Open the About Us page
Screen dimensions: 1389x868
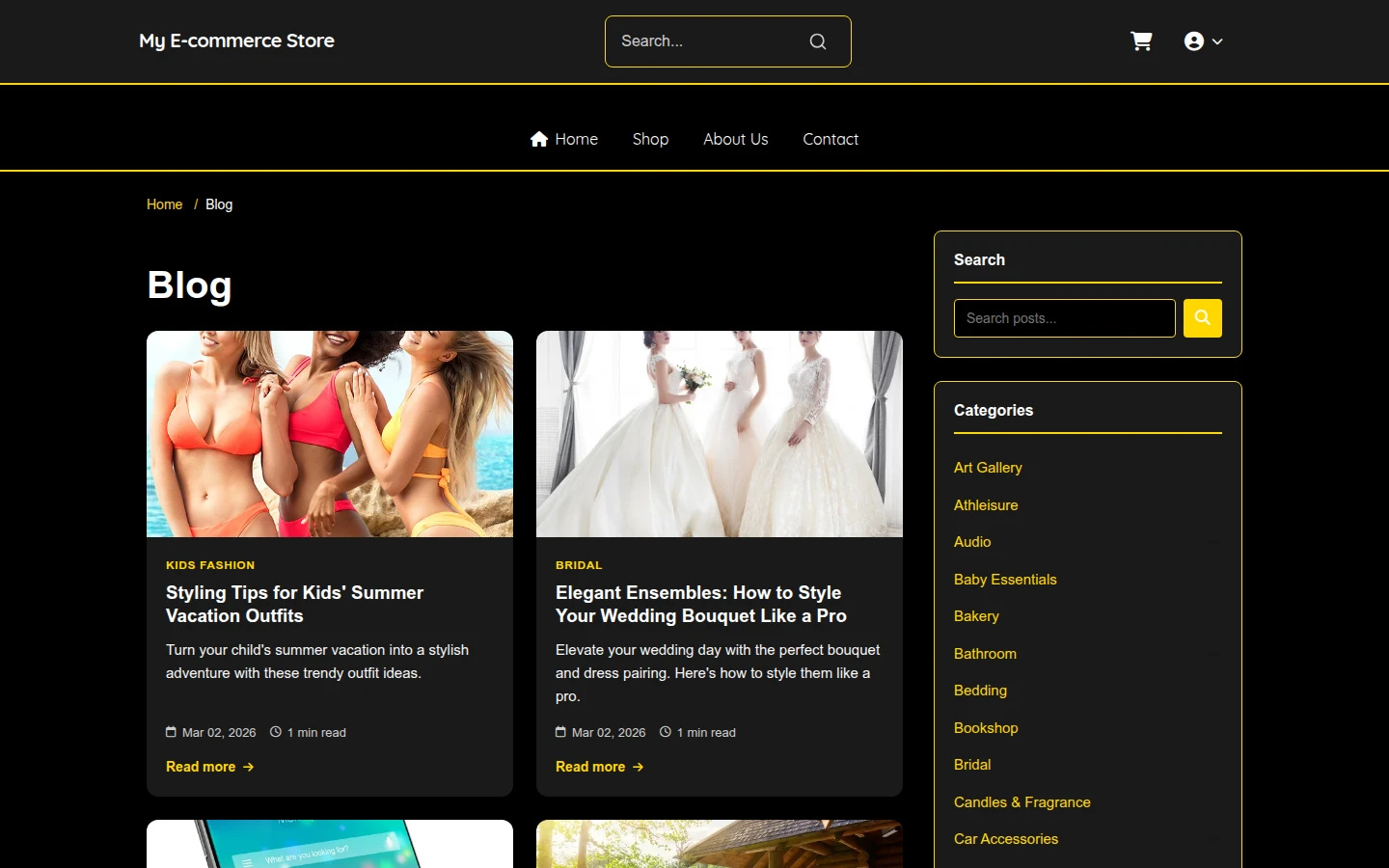point(736,139)
